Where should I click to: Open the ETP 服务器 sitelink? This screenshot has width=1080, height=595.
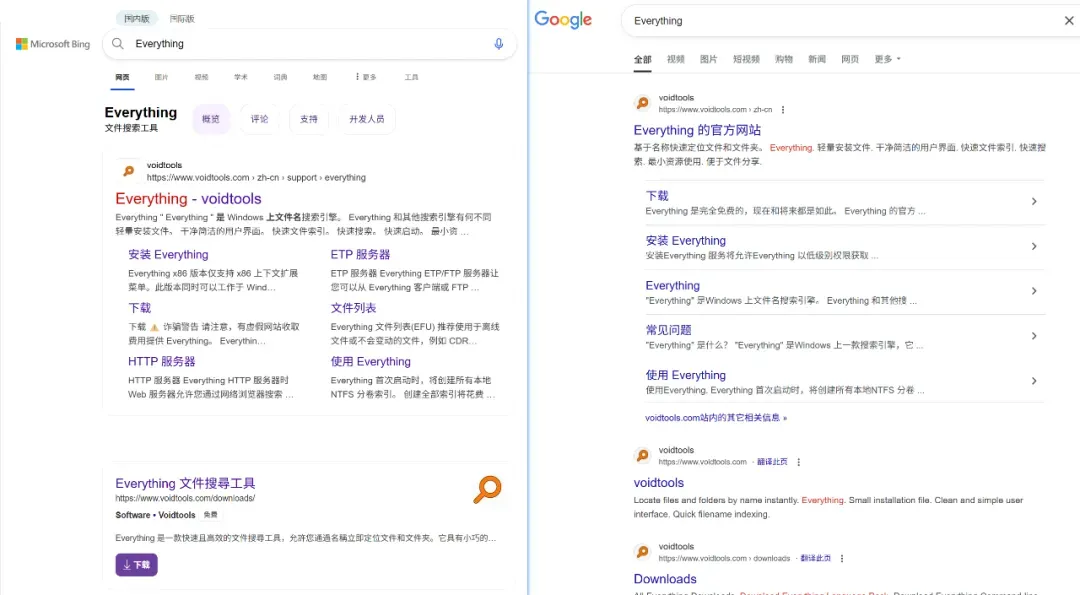click(360, 255)
